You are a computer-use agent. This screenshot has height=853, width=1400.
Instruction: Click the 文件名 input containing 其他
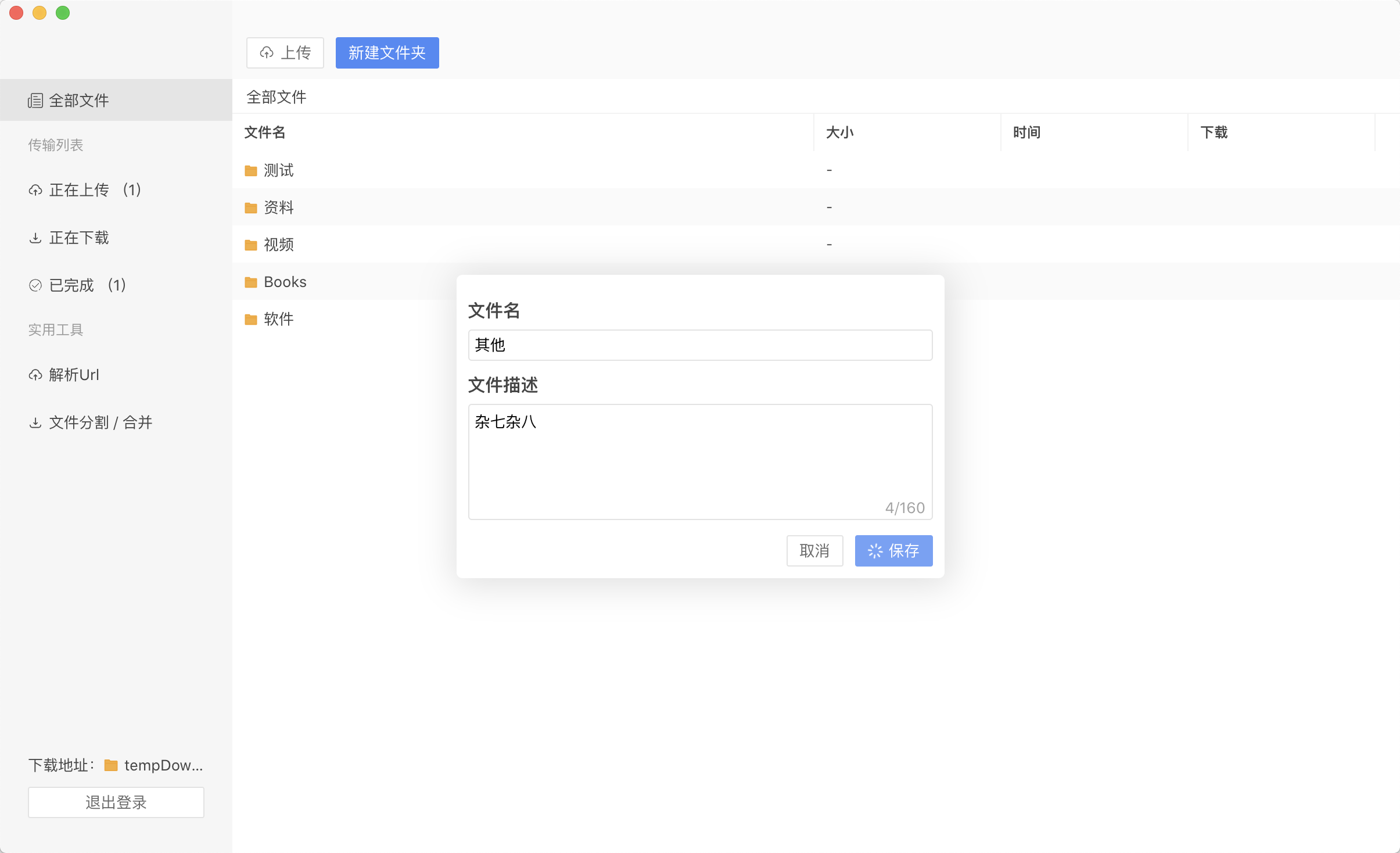(x=700, y=345)
